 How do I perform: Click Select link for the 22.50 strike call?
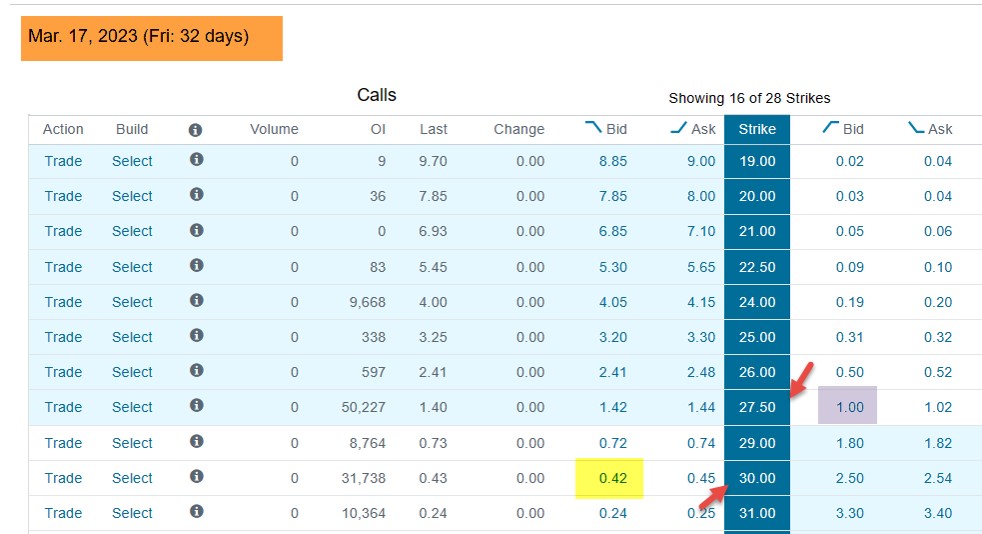132,267
